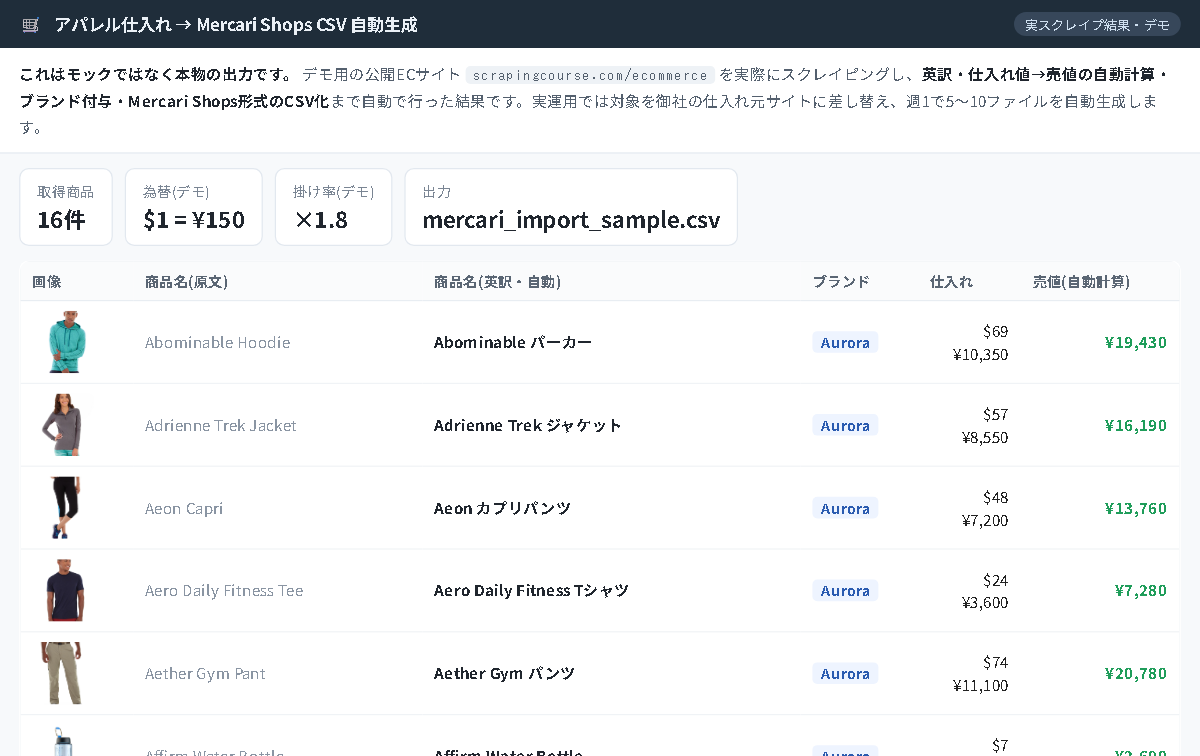Click the mercari_import_sample.csv output card

[x=571, y=207]
